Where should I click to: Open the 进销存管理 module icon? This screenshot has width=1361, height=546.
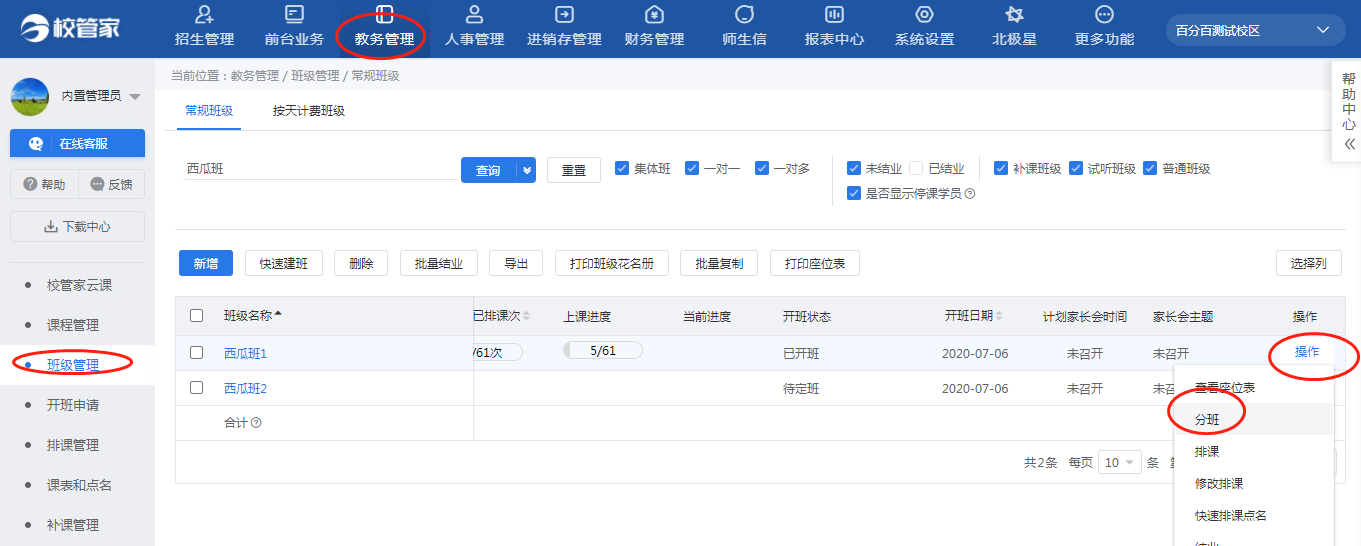coord(564,15)
